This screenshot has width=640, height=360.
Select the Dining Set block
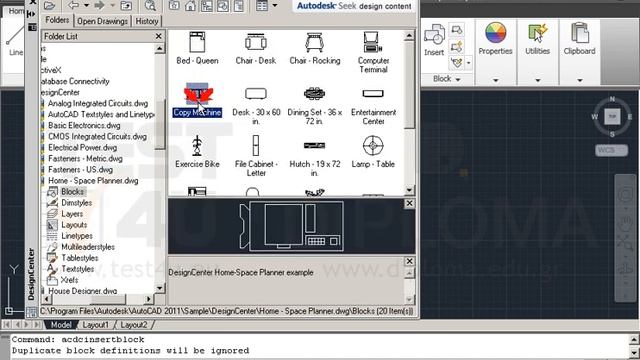(315, 105)
